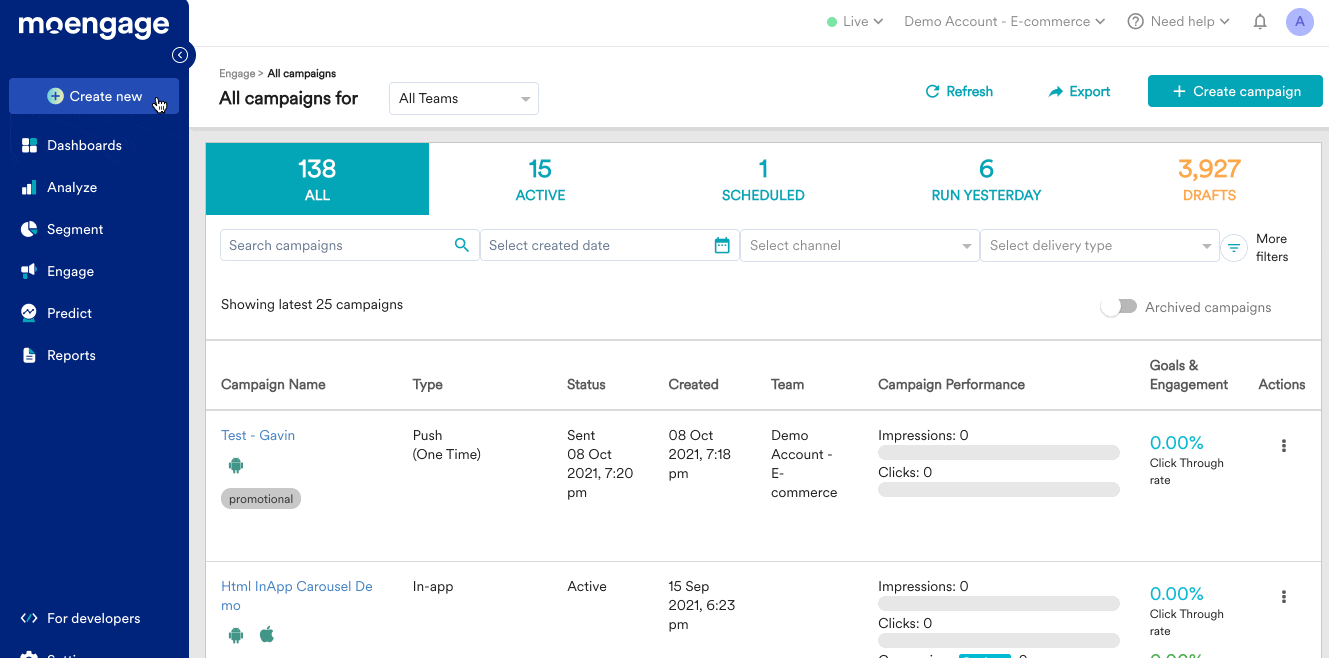Switch to the ACTIVE campaigns tab

[540, 179]
